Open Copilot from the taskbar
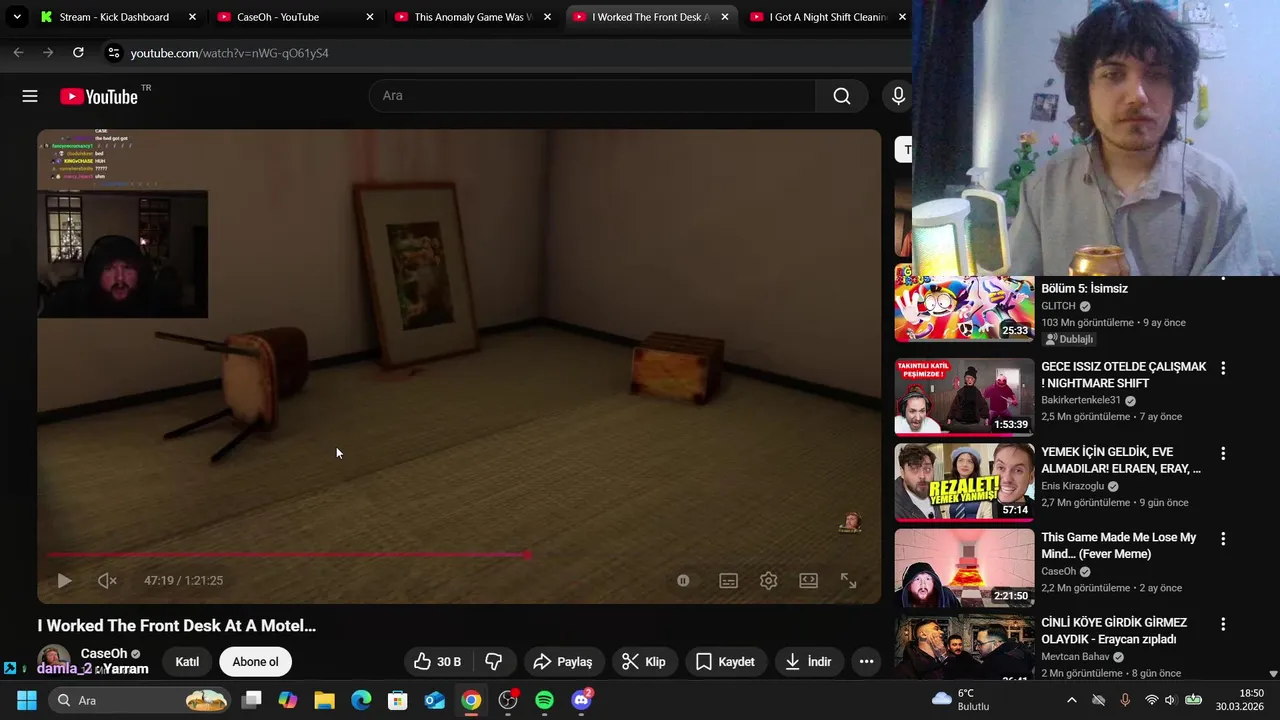Viewport: 1280px width, 720px height. click(x=288, y=700)
